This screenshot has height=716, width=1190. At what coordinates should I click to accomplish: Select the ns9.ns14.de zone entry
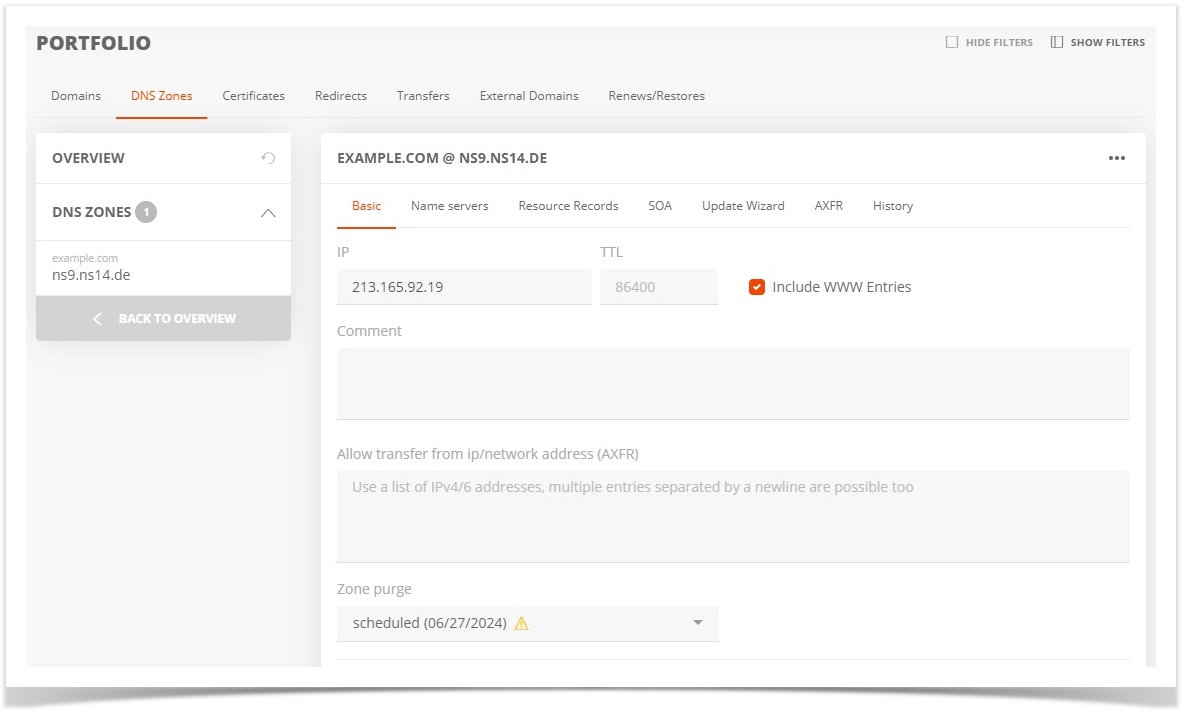pos(163,267)
